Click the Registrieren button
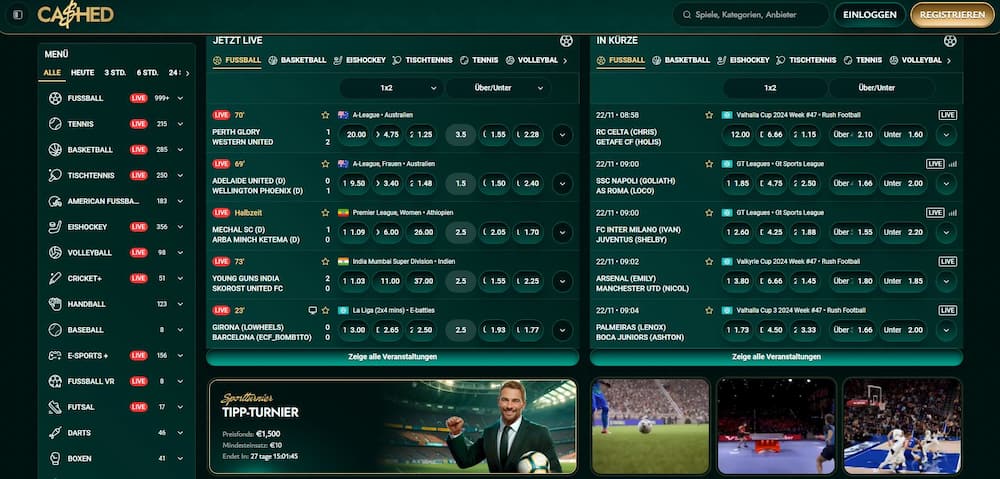This screenshot has width=1000, height=479. pos(952,15)
